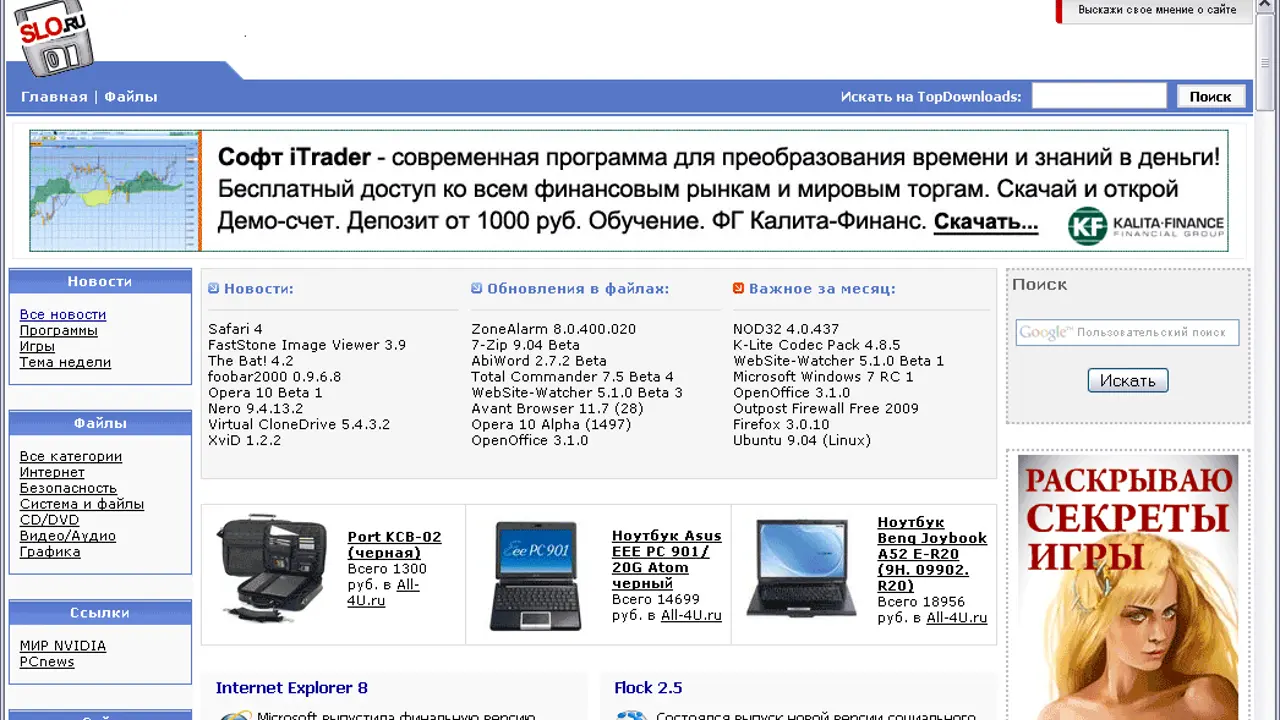
Task: Open the Главная menu item
Action: coord(54,97)
